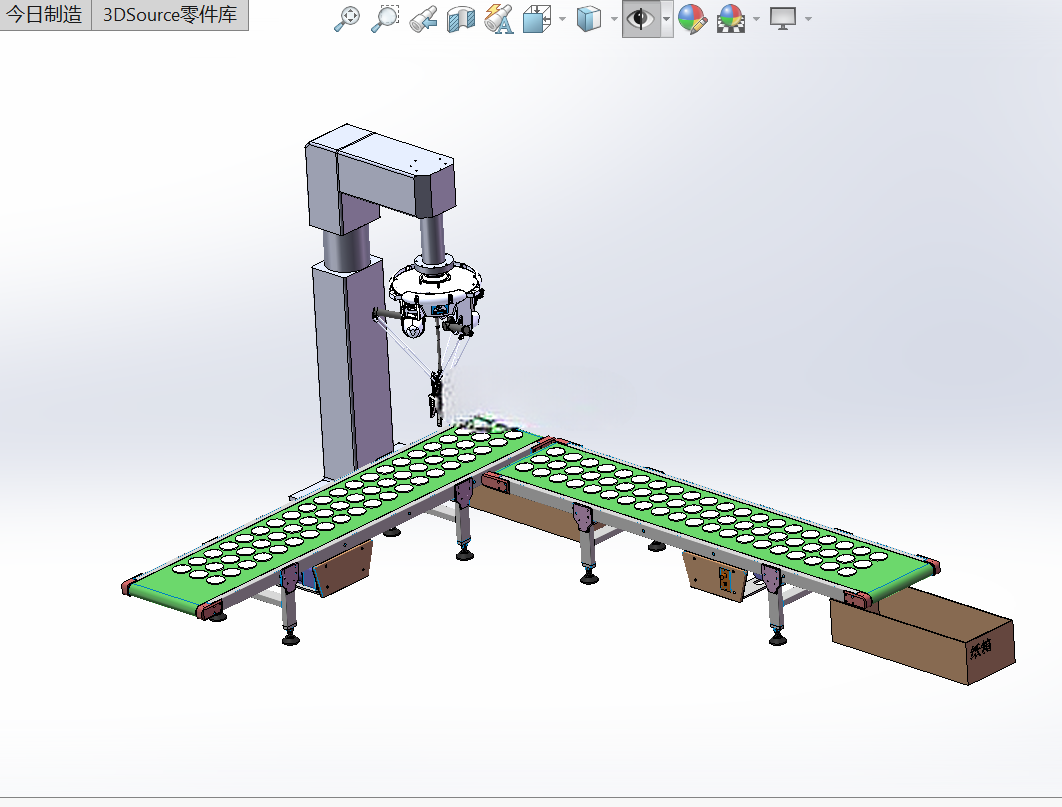Open the Hide/Show Items dropdown arrow
The image size is (1062, 807).
tap(666, 19)
